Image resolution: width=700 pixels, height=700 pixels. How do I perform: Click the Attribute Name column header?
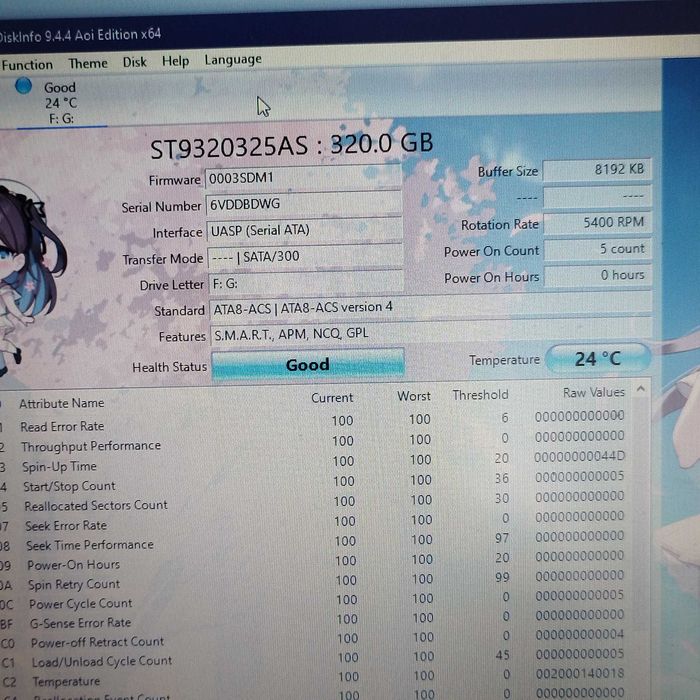[62, 403]
